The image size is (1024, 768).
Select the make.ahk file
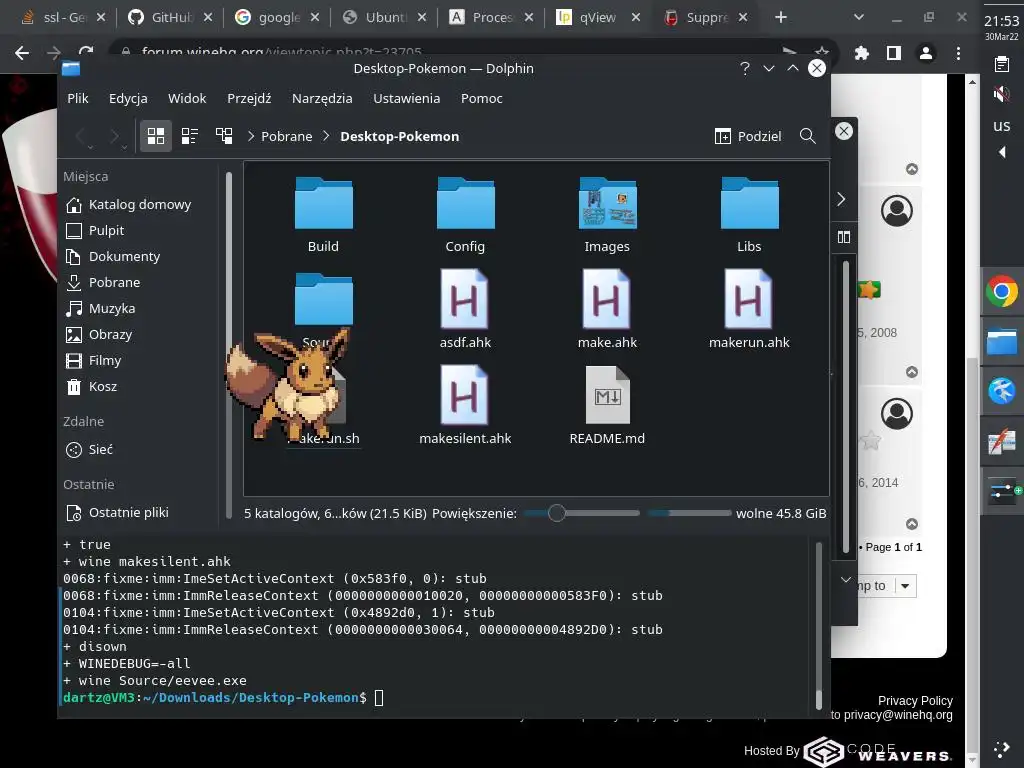[x=607, y=310]
